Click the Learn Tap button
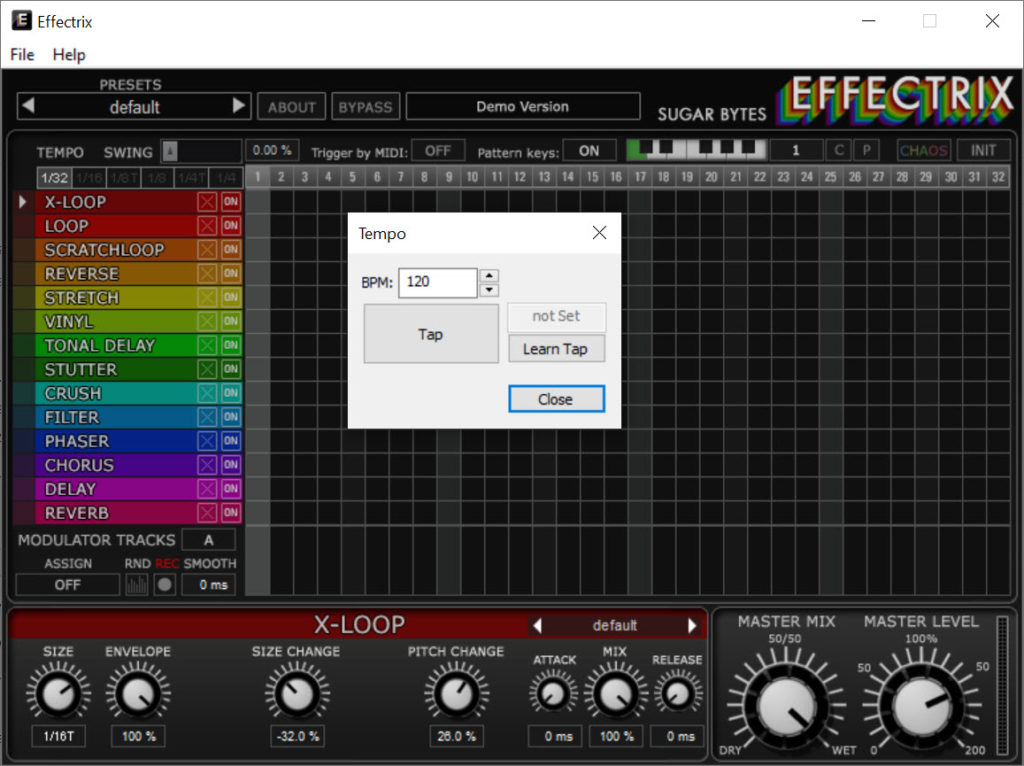 click(x=555, y=349)
